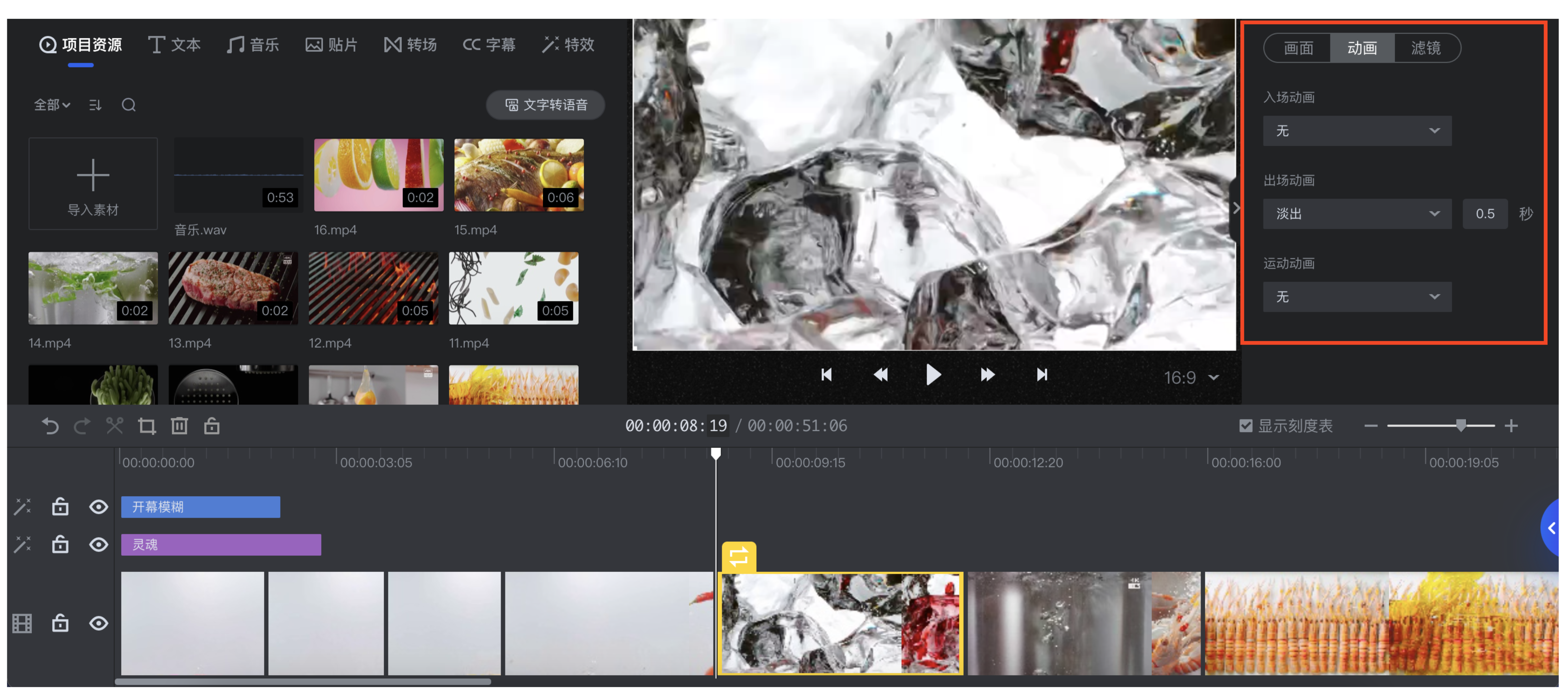Switch to the 贴片 tab

[x=331, y=45]
